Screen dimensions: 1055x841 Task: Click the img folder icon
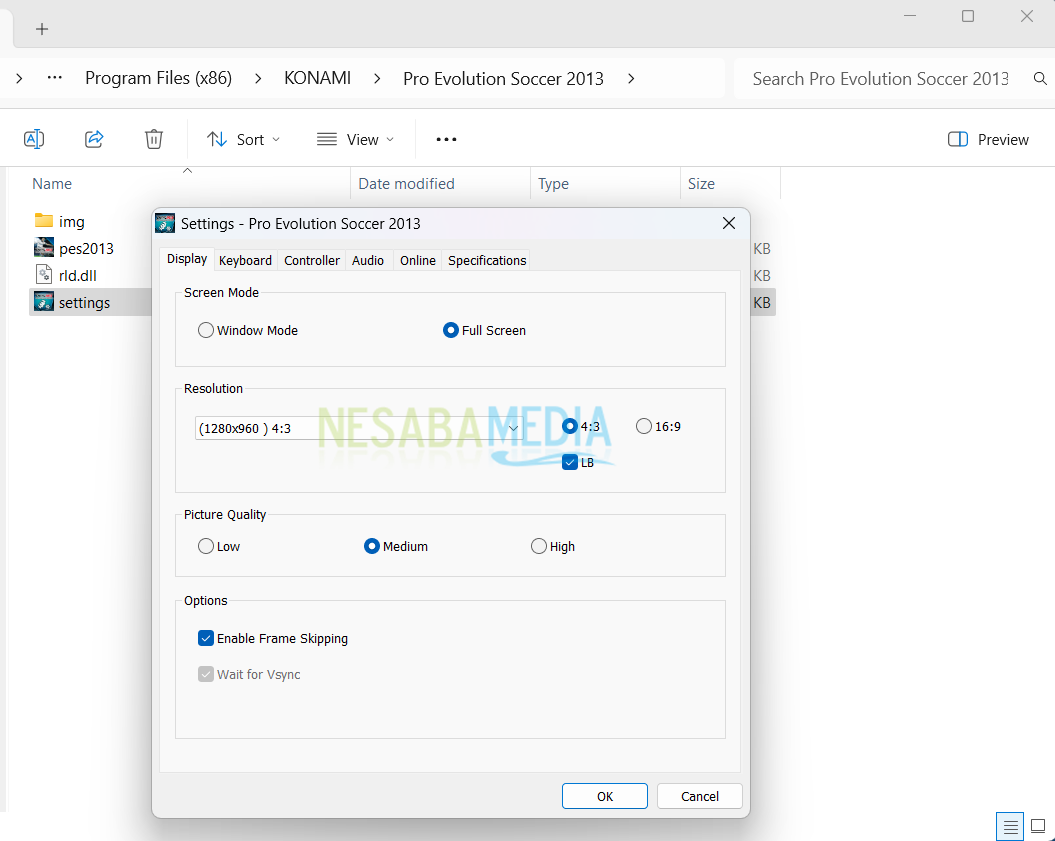pyautogui.click(x=44, y=221)
